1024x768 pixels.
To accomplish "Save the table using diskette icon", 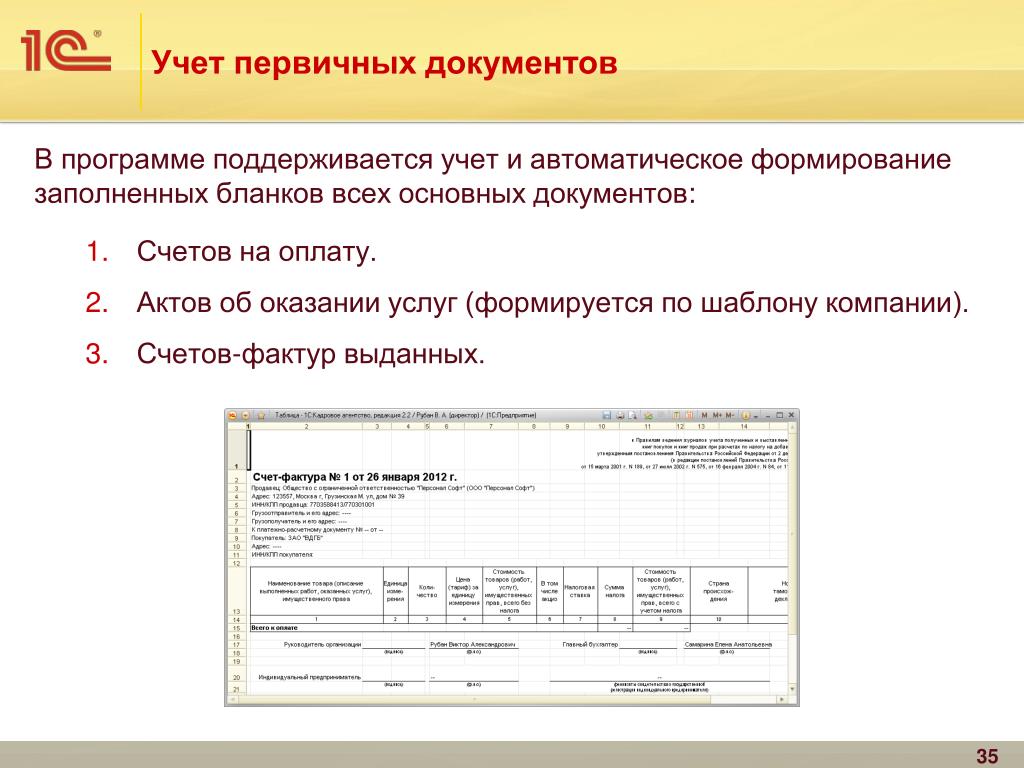I will pyautogui.click(x=606, y=415).
